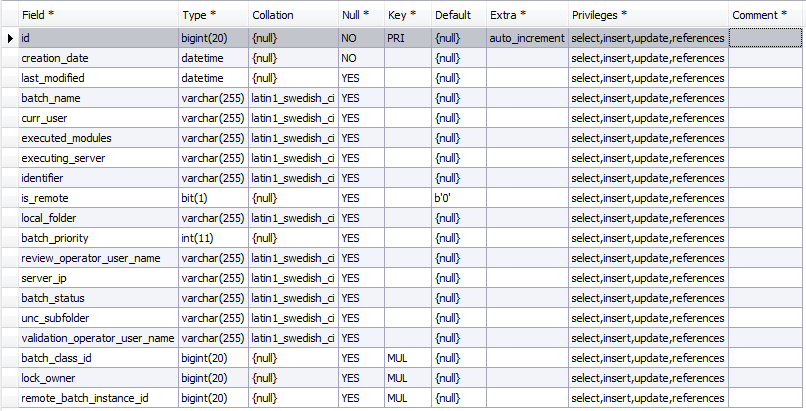Select the batch_priority int(11) type cell
Image resolution: width=806 pixels, height=411 pixels.
214,238
